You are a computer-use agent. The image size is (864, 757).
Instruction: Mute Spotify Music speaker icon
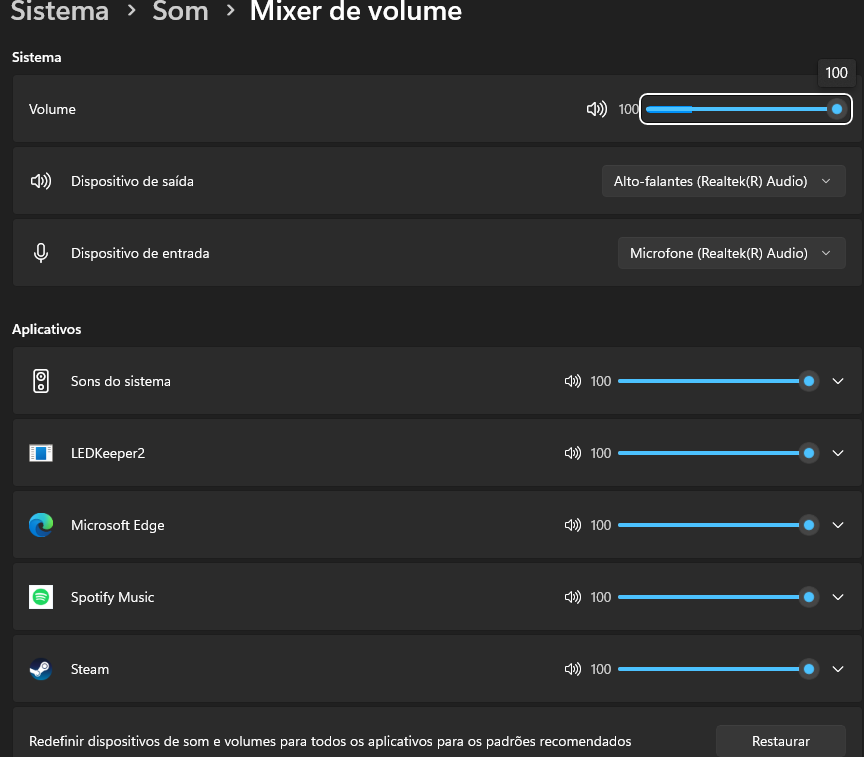[x=573, y=597]
